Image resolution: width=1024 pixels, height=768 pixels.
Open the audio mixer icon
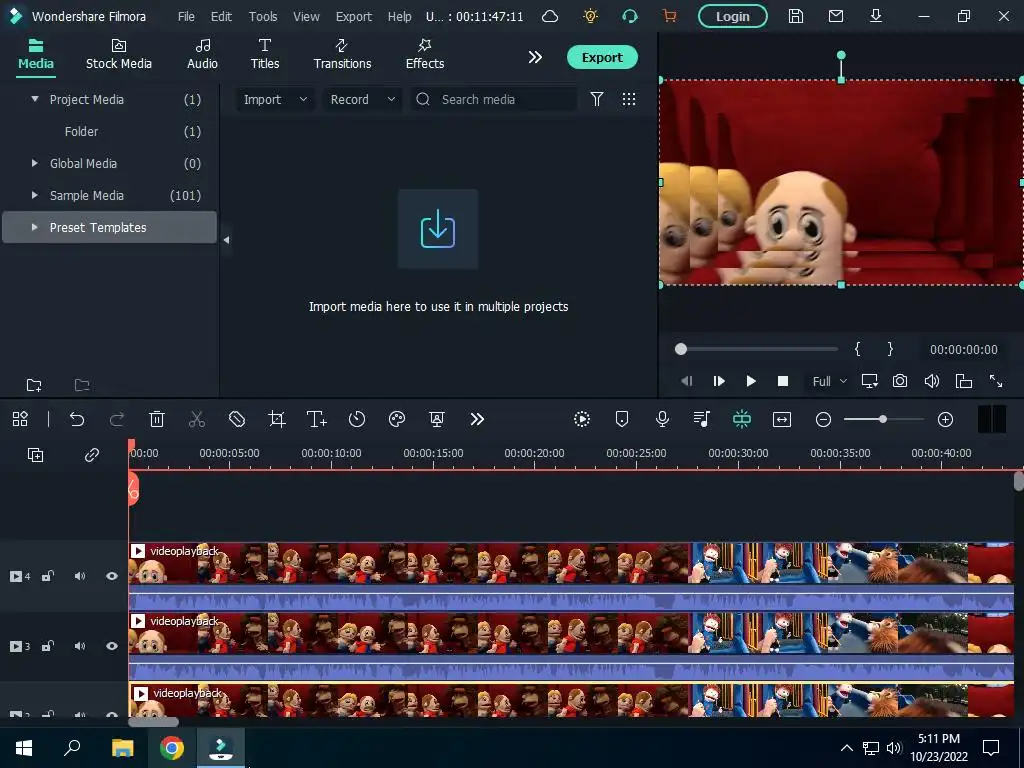tap(702, 419)
